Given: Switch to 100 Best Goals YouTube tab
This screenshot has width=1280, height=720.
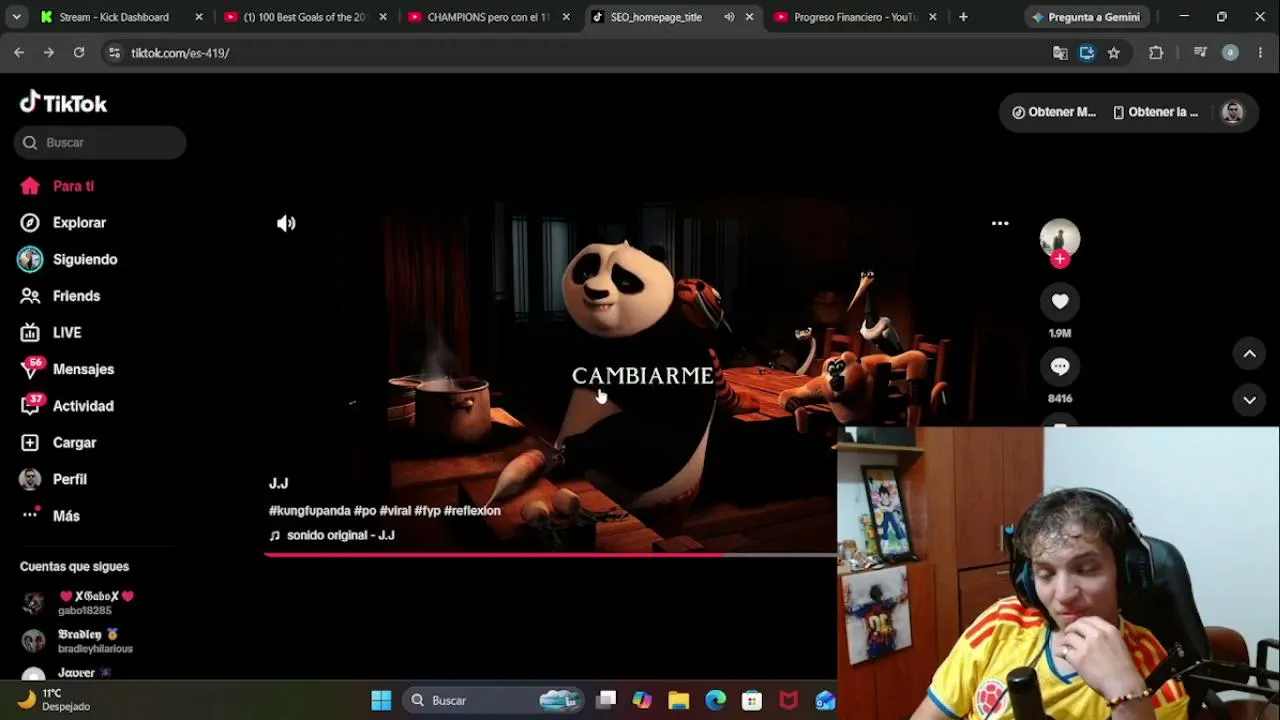Looking at the screenshot, I should pyautogui.click(x=305, y=17).
